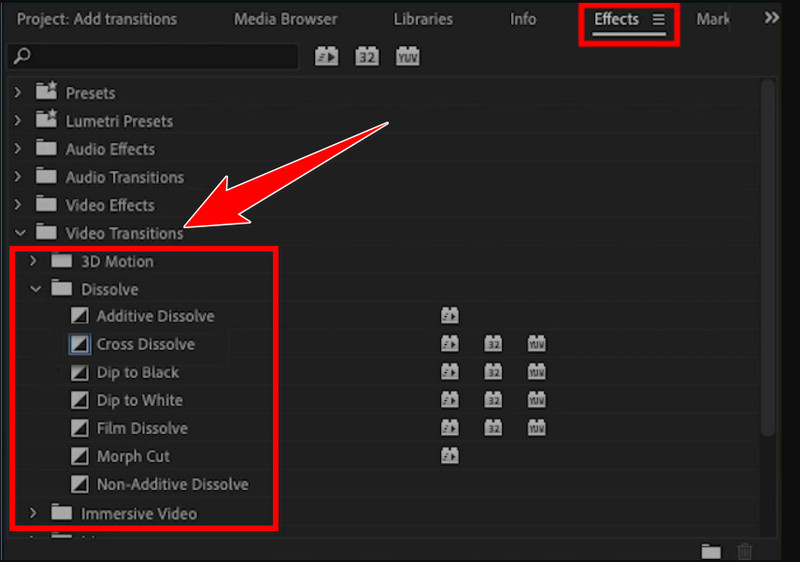Viewport: 800px width, 562px height.
Task: Create a new custom bin
Action: click(x=711, y=551)
